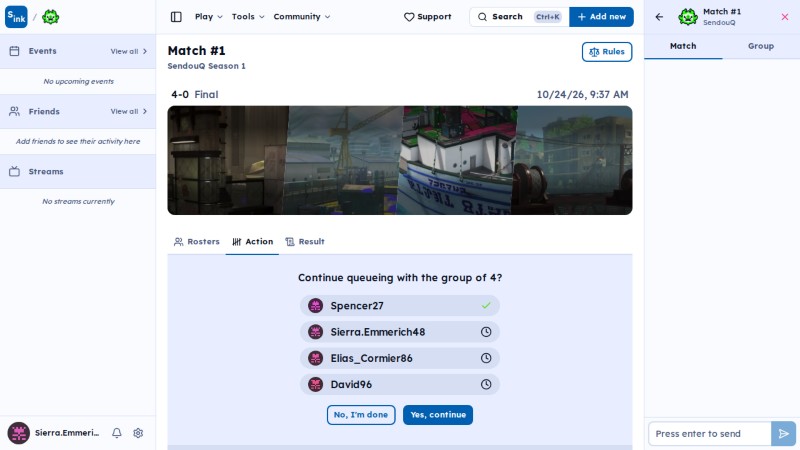Select the Match chat tab
The width and height of the screenshot is (800, 450).
click(683, 46)
